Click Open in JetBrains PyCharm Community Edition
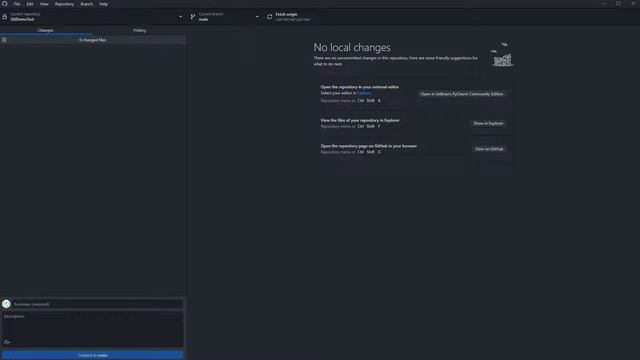The width and height of the screenshot is (640, 360). click(x=462, y=94)
